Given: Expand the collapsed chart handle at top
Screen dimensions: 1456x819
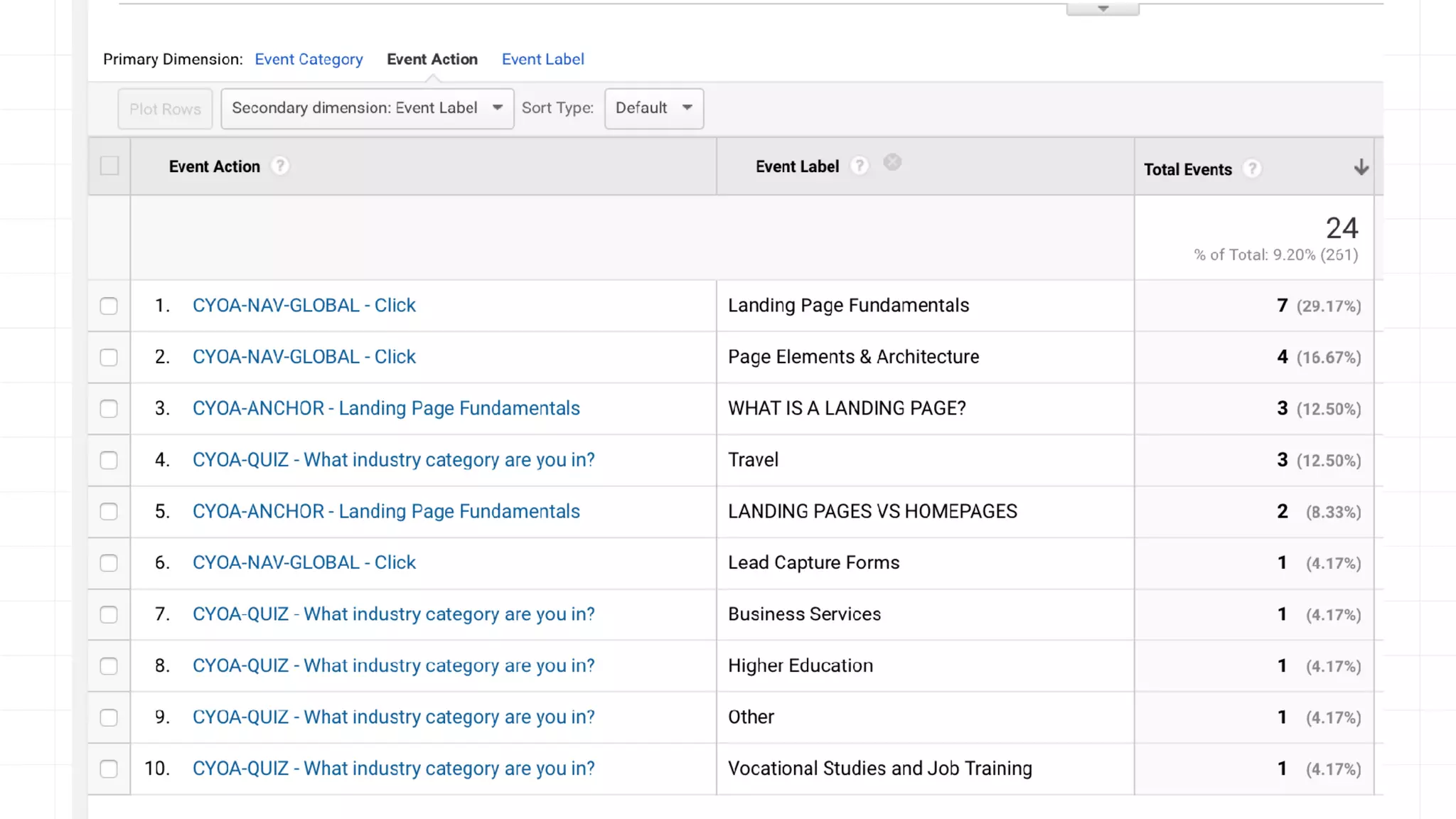Looking at the screenshot, I should tap(1103, 9).
